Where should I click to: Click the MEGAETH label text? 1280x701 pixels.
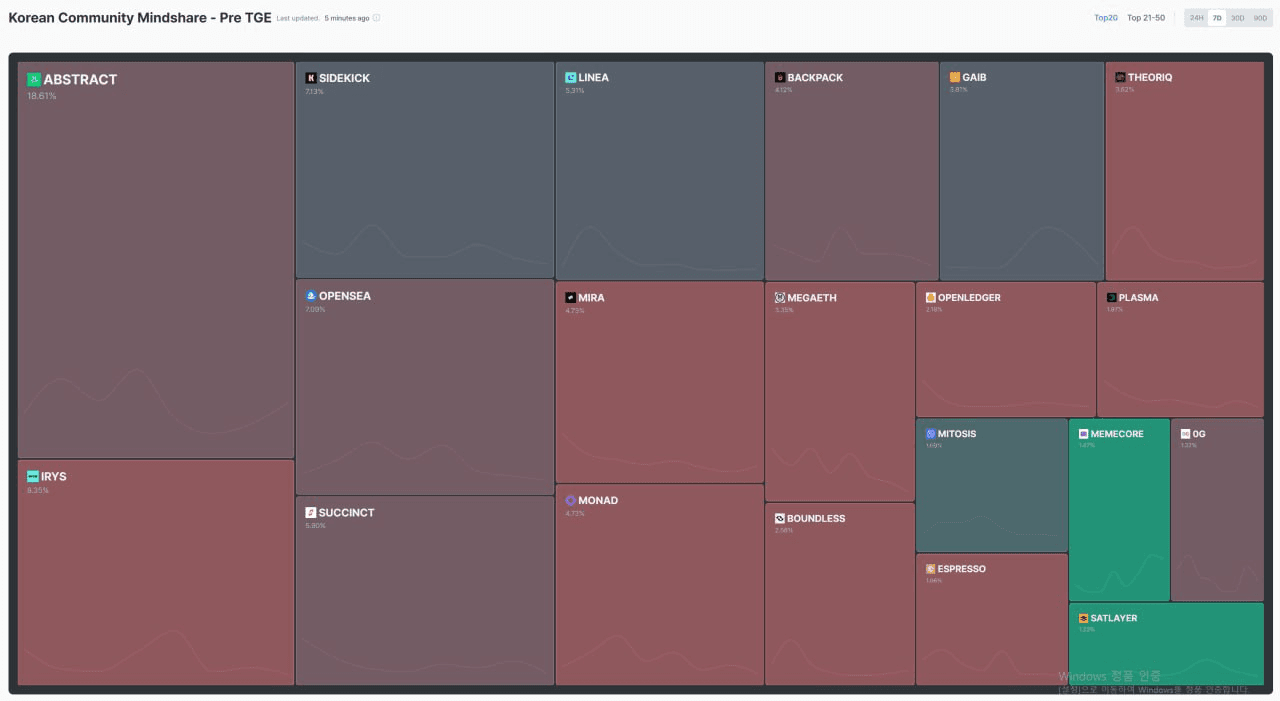pos(812,297)
